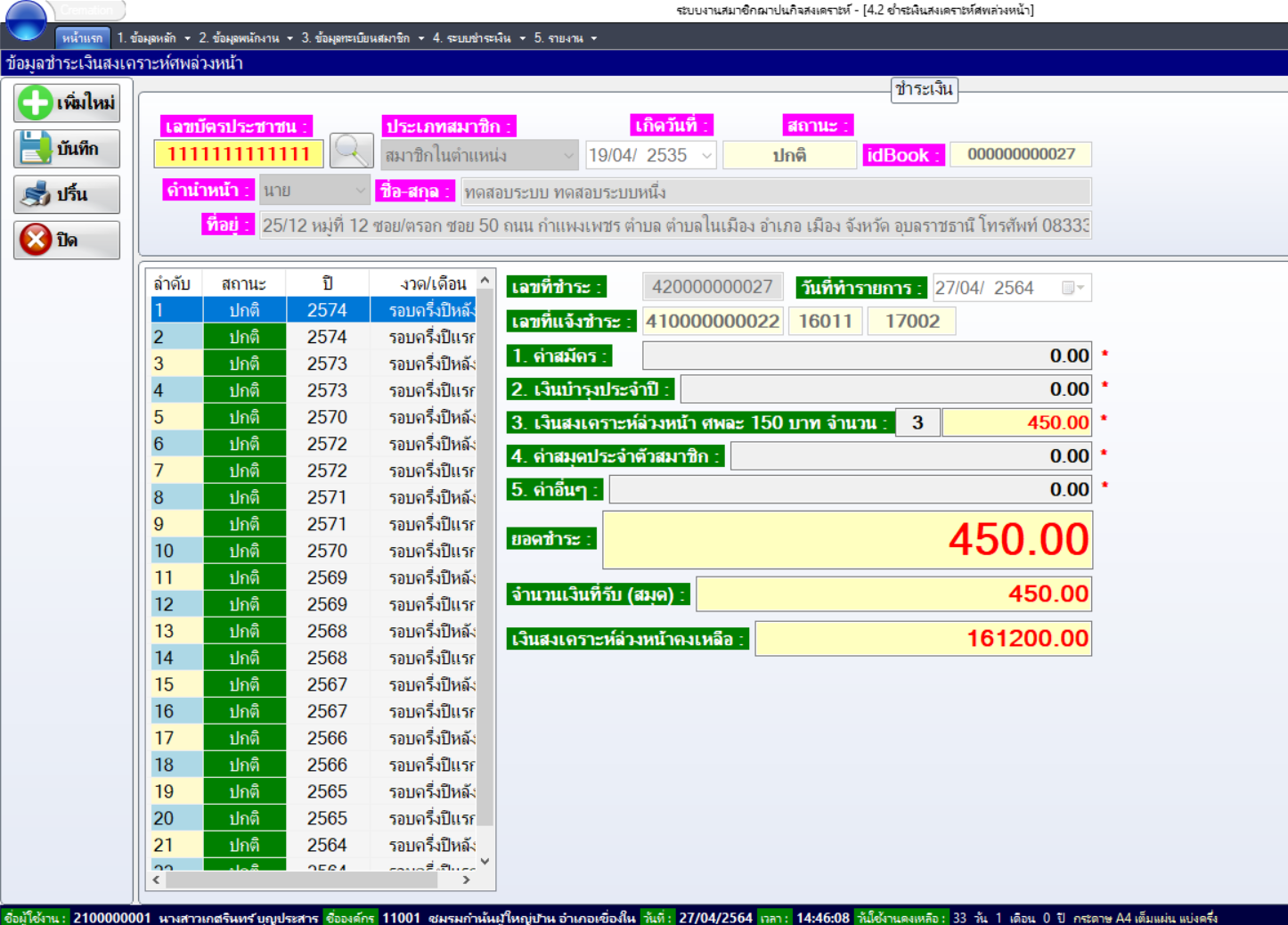Expand the ประเภทสมาชิก dropdown

tap(567, 156)
